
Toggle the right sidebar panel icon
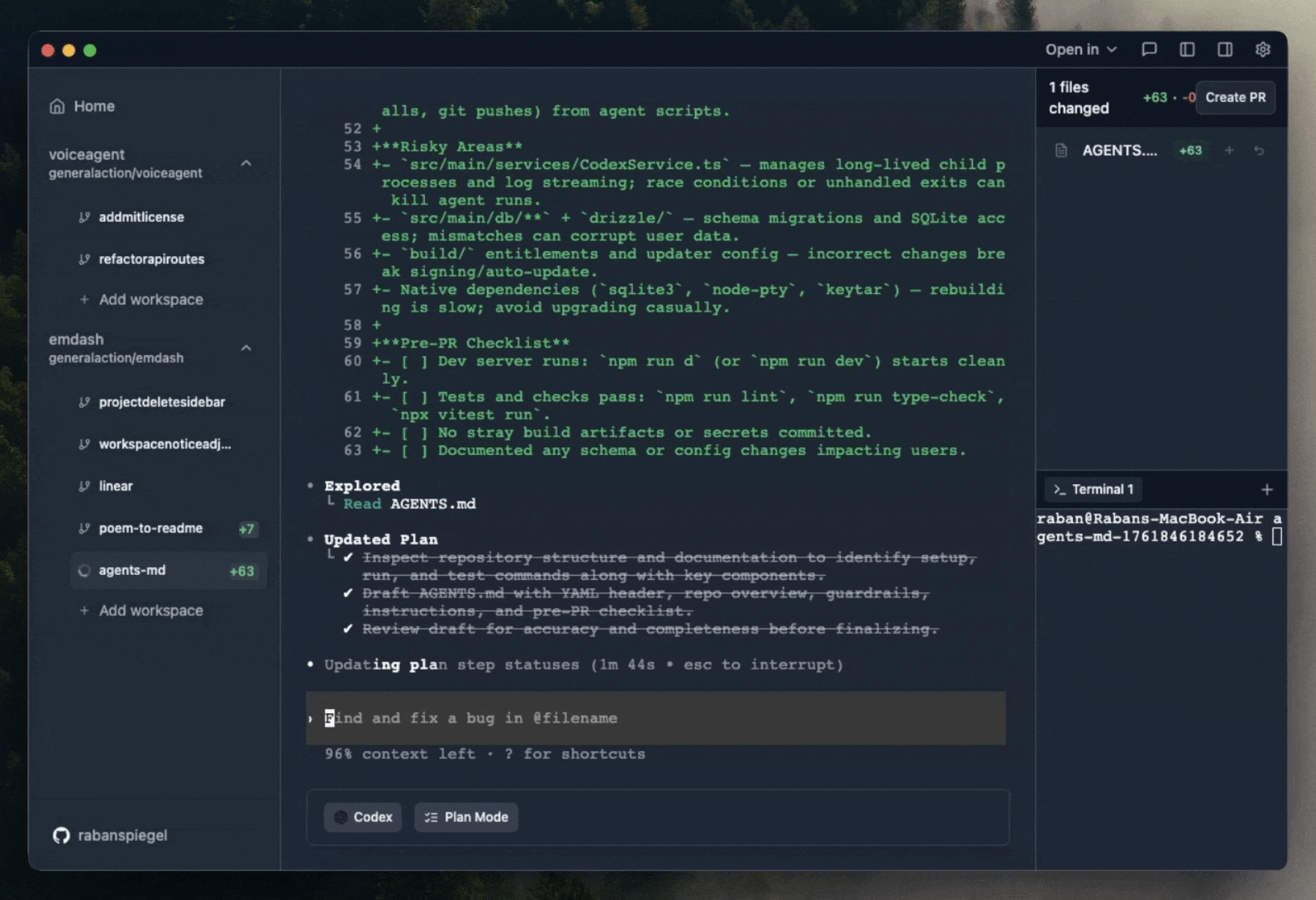[x=1225, y=49]
